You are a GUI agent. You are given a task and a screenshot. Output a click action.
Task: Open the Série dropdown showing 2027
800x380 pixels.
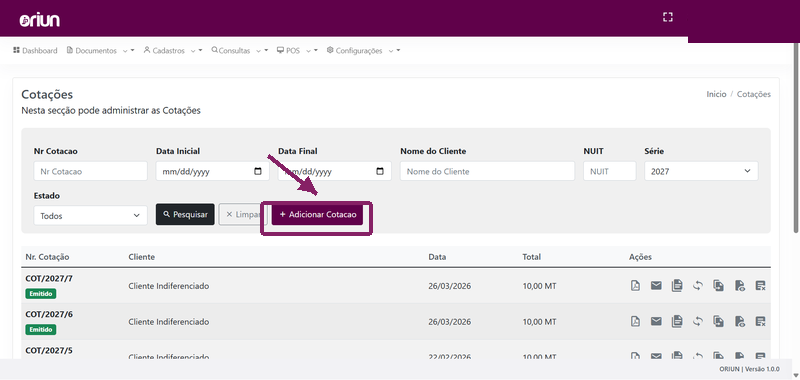click(701, 171)
